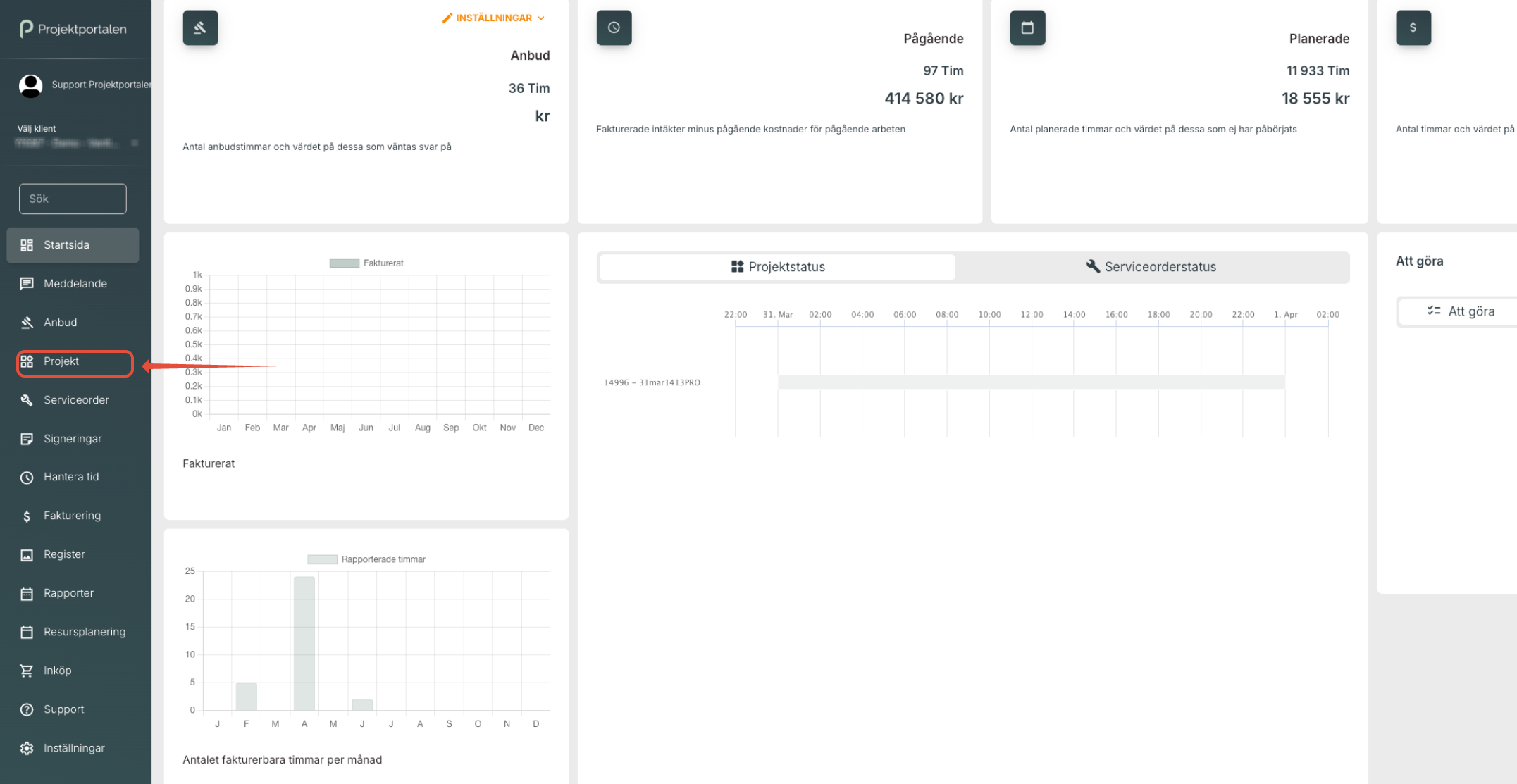Image resolution: width=1517 pixels, height=784 pixels.
Task: Go to Fakturering in the sidebar
Action: pos(72,516)
